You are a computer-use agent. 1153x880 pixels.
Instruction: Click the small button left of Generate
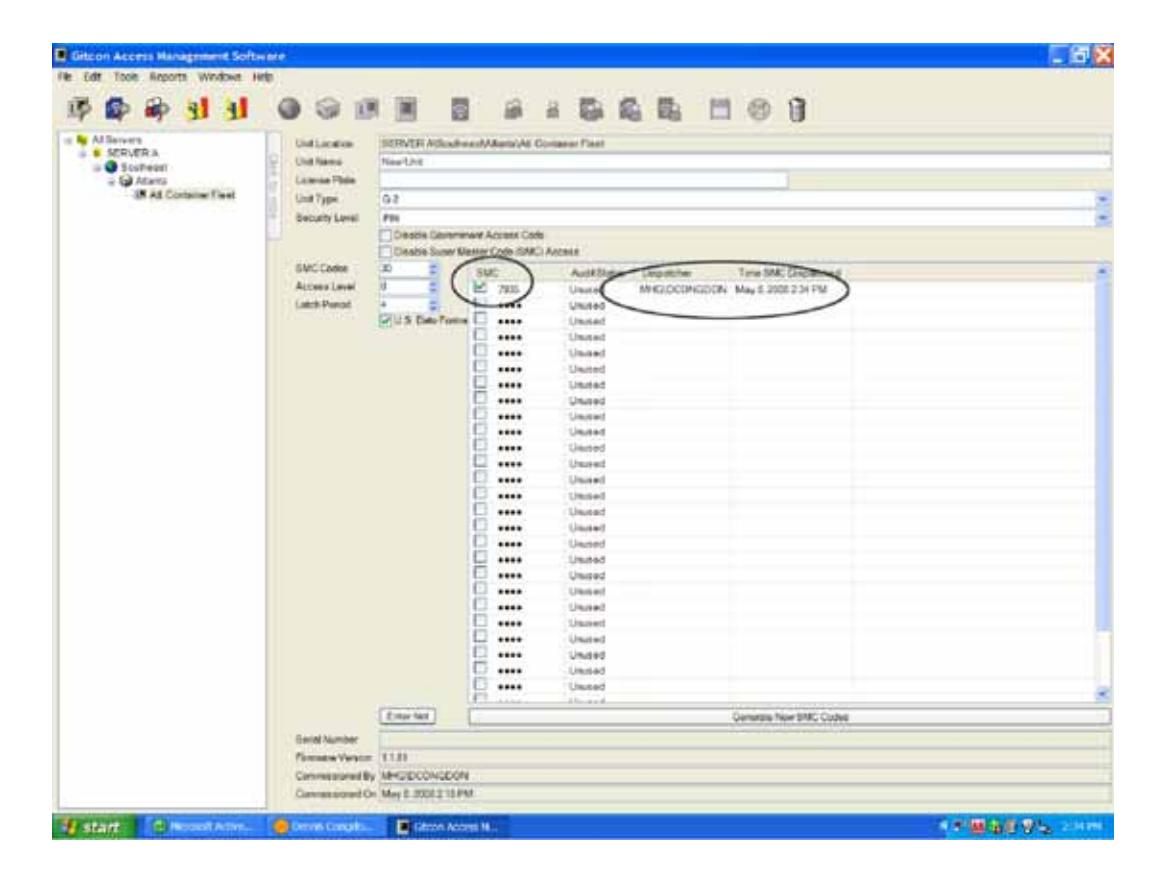pyautogui.click(x=407, y=716)
